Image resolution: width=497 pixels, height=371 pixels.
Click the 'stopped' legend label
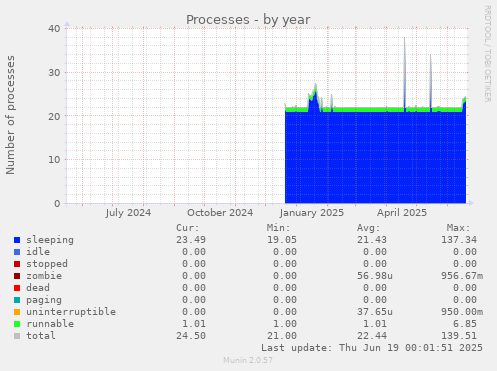tap(47, 264)
